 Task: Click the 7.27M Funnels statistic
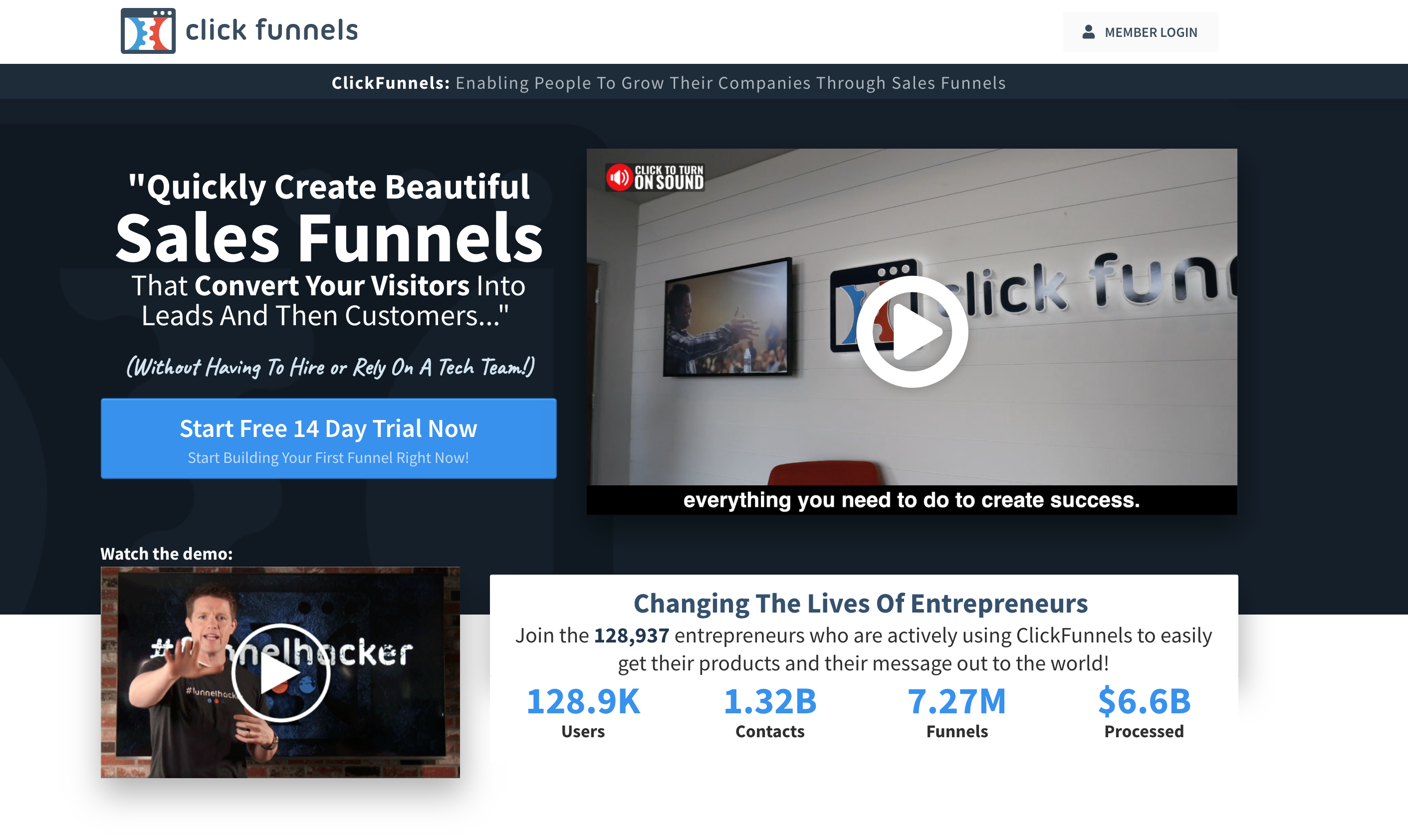click(x=957, y=712)
